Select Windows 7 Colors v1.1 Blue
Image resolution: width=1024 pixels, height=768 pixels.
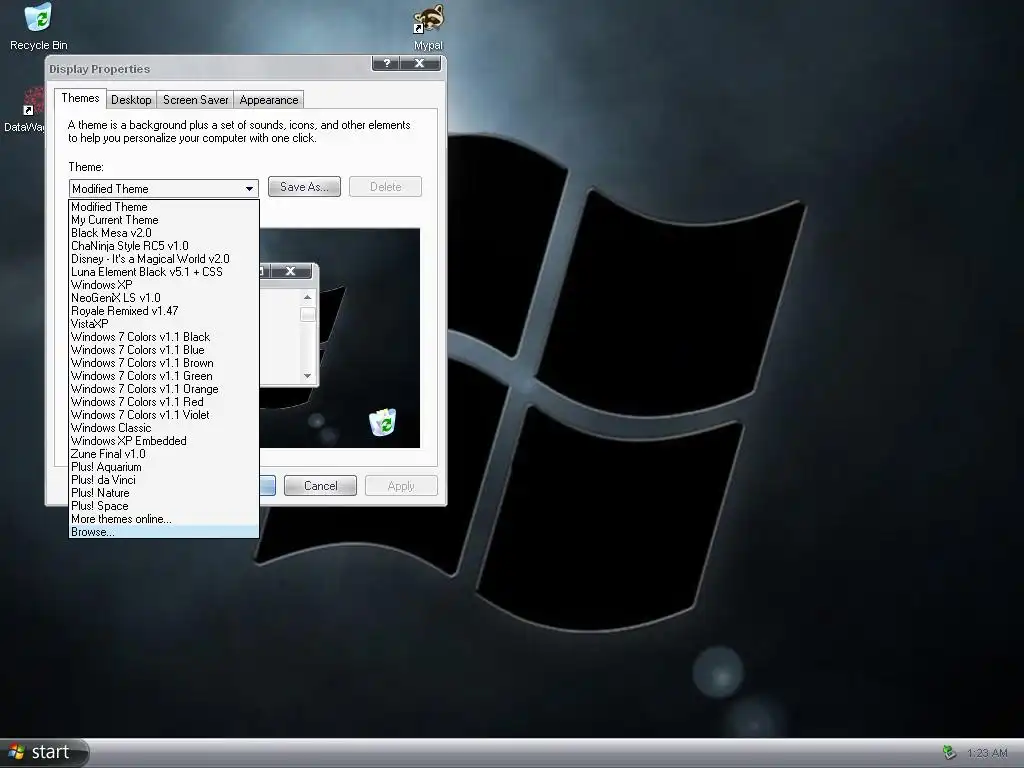(x=164, y=350)
